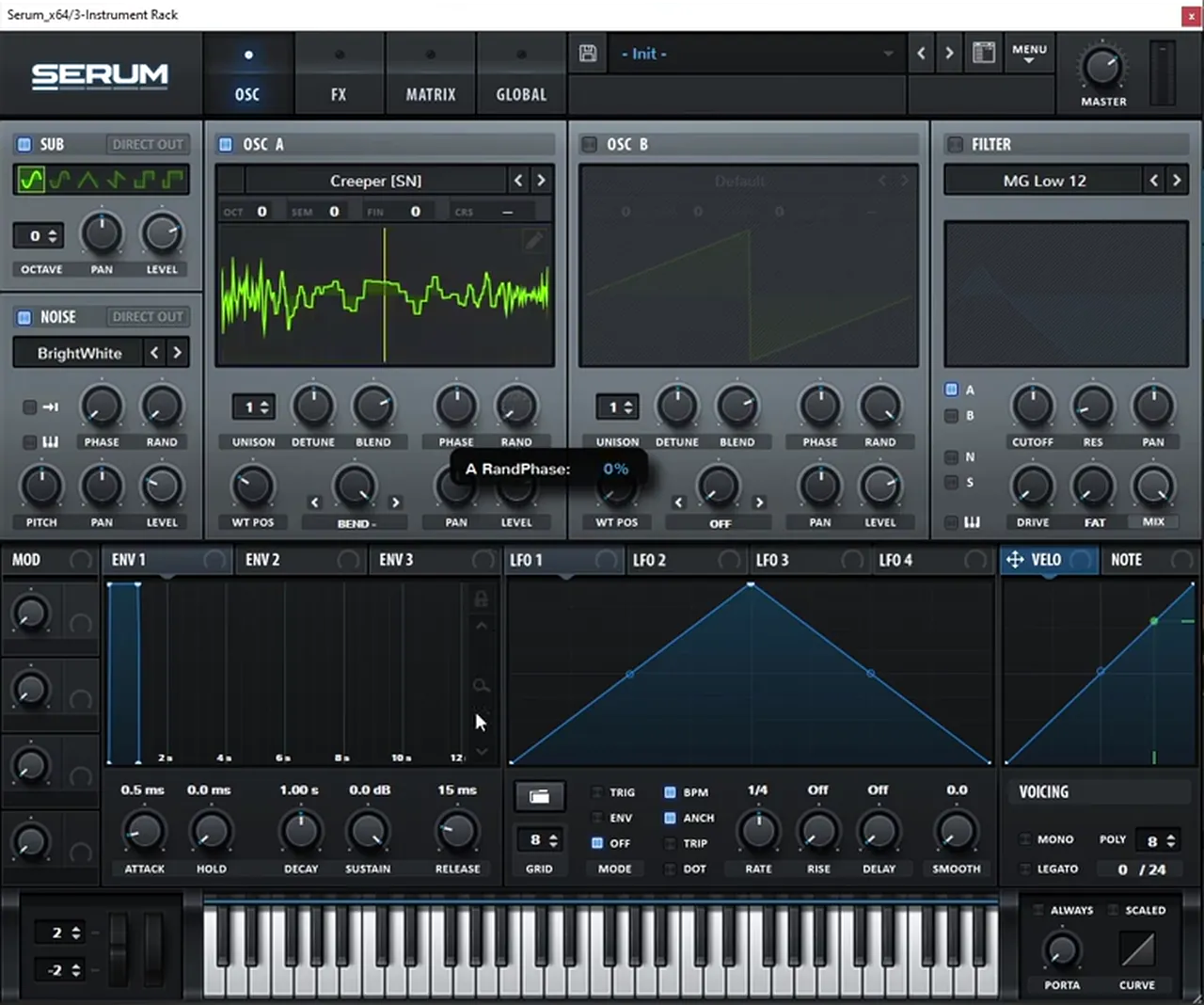Load previous OSC A wavetable before Creeper
Screen dimensions: 1204x1005
[518, 180]
